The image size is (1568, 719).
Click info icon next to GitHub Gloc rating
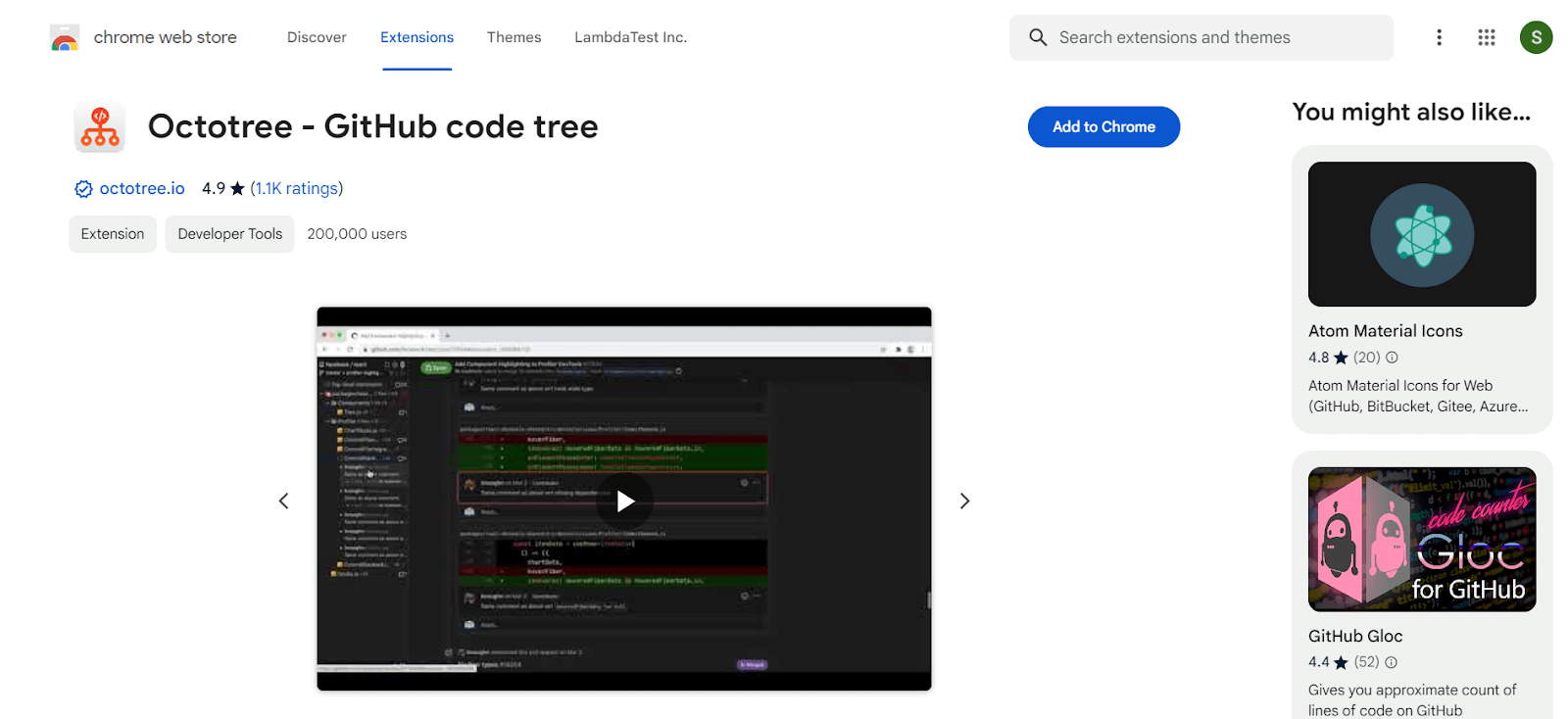pyautogui.click(x=1391, y=662)
